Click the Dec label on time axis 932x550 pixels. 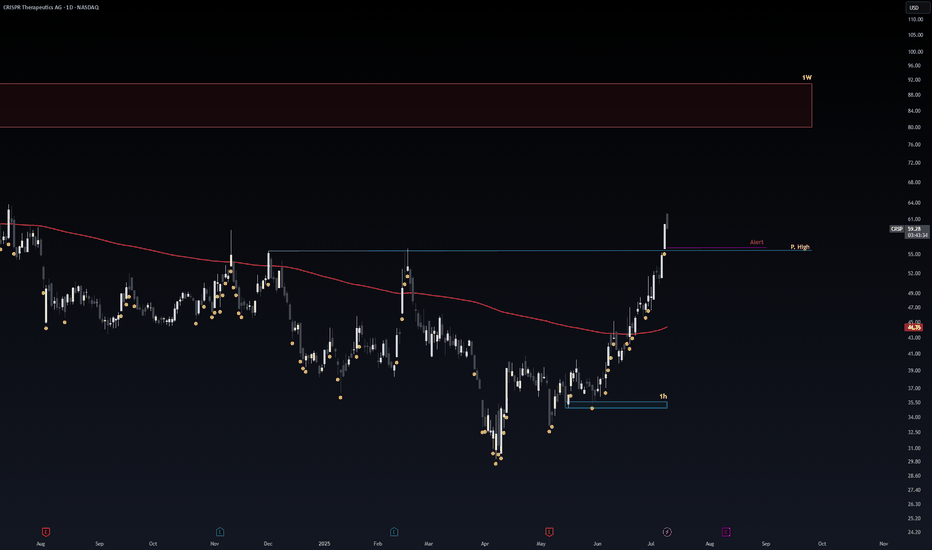268,543
